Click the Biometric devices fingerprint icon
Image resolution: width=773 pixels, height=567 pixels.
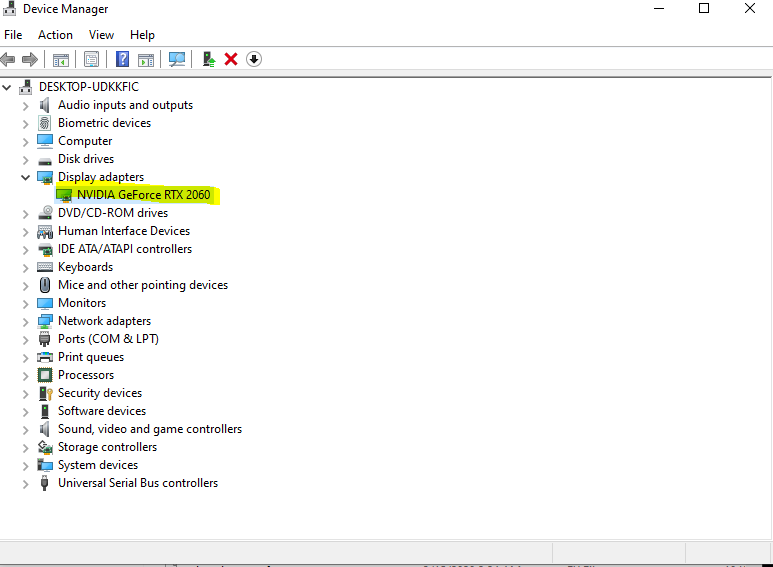pyautogui.click(x=44, y=123)
